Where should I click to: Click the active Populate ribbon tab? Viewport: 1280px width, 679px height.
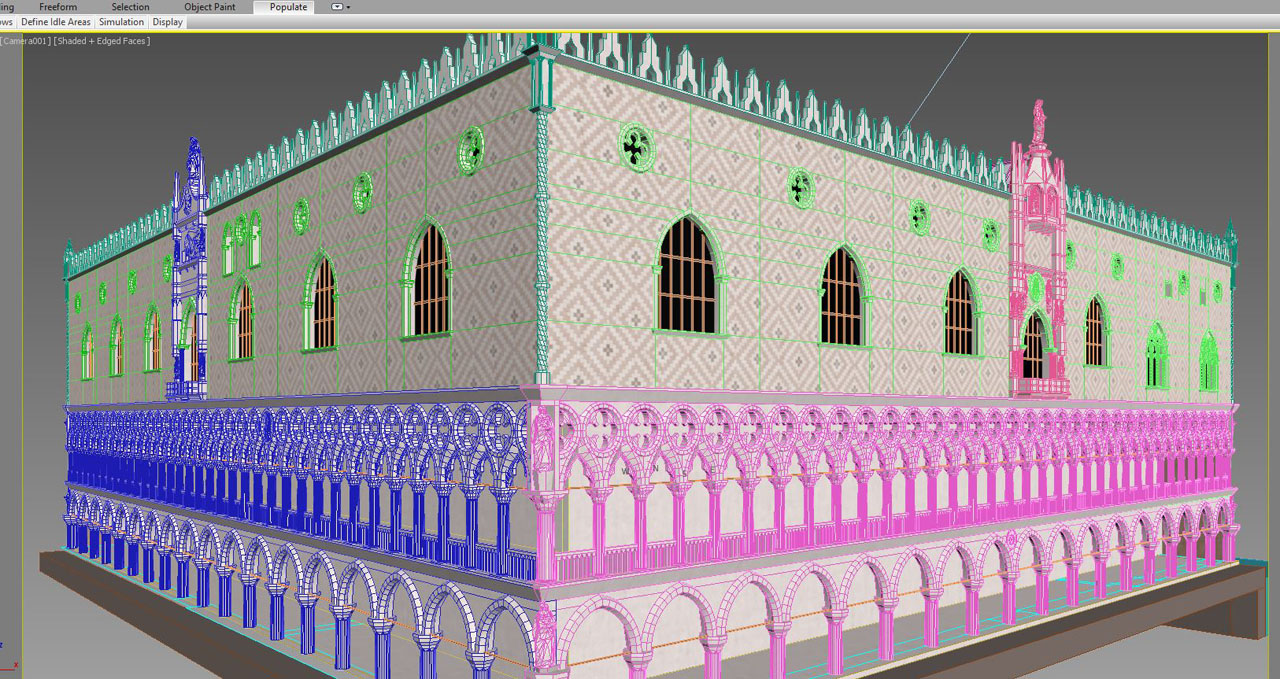pyautogui.click(x=288, y=7)
